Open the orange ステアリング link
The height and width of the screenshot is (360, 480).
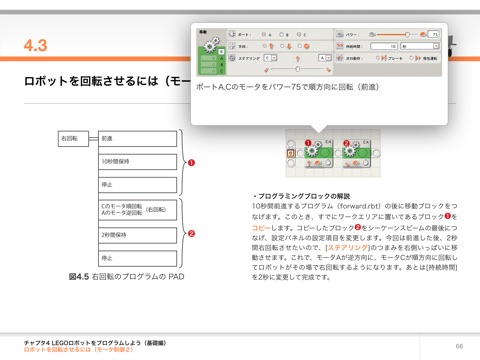tap(348, 247)
